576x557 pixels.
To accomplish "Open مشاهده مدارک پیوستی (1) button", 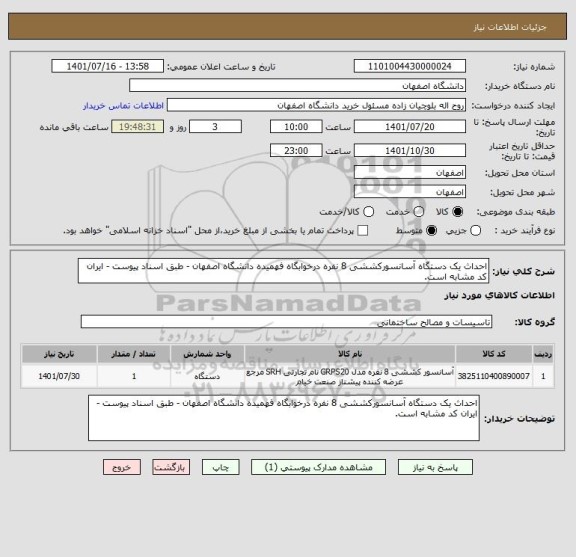I will (318, 467).
